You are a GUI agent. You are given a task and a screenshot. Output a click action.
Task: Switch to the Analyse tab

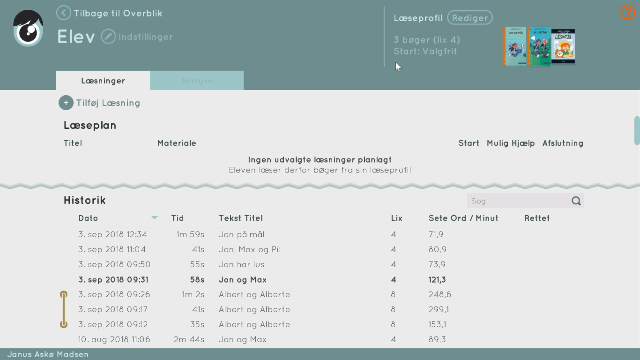[197, 80]
